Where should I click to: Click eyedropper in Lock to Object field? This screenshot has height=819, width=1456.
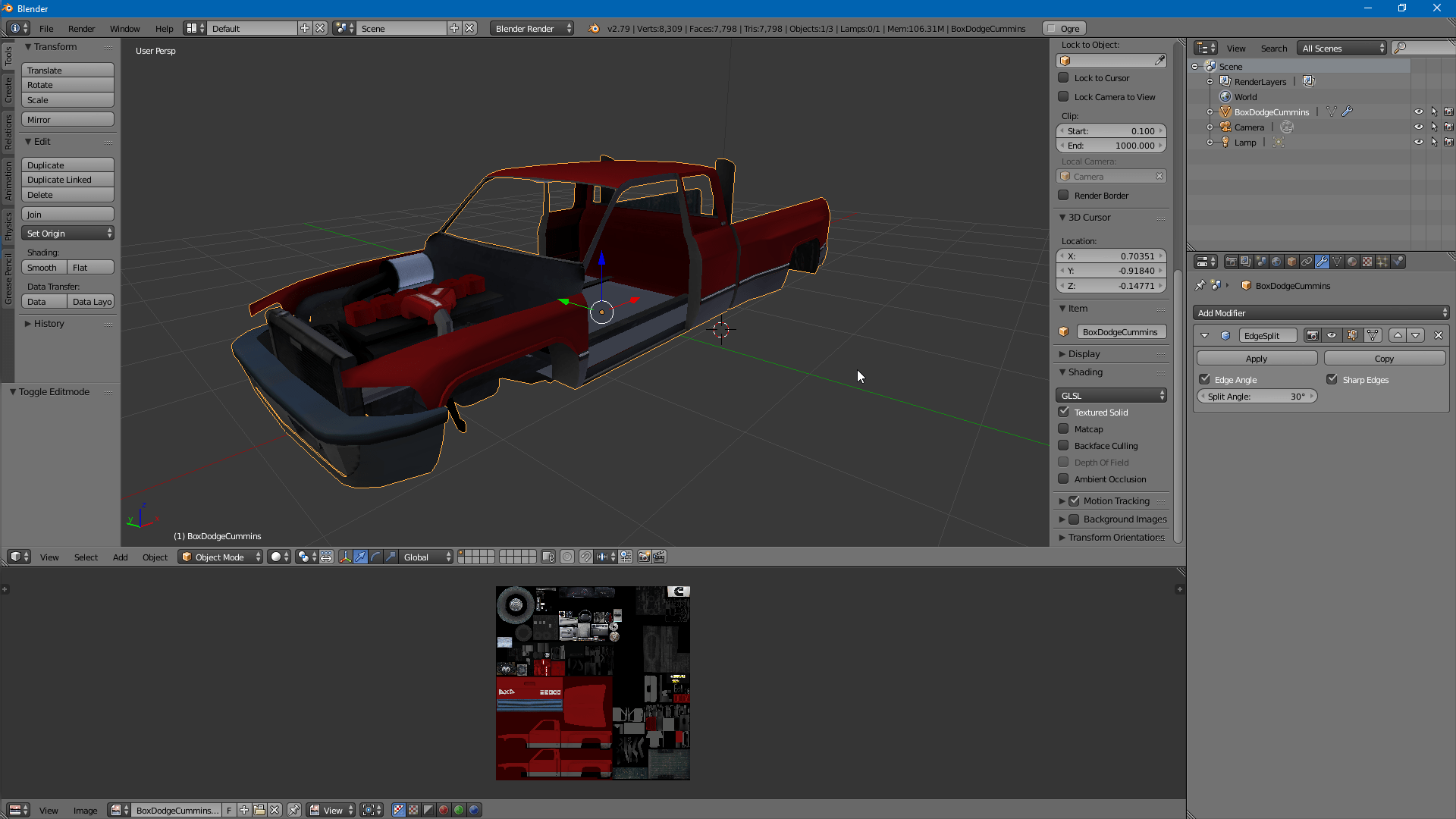pos(1159,61)
